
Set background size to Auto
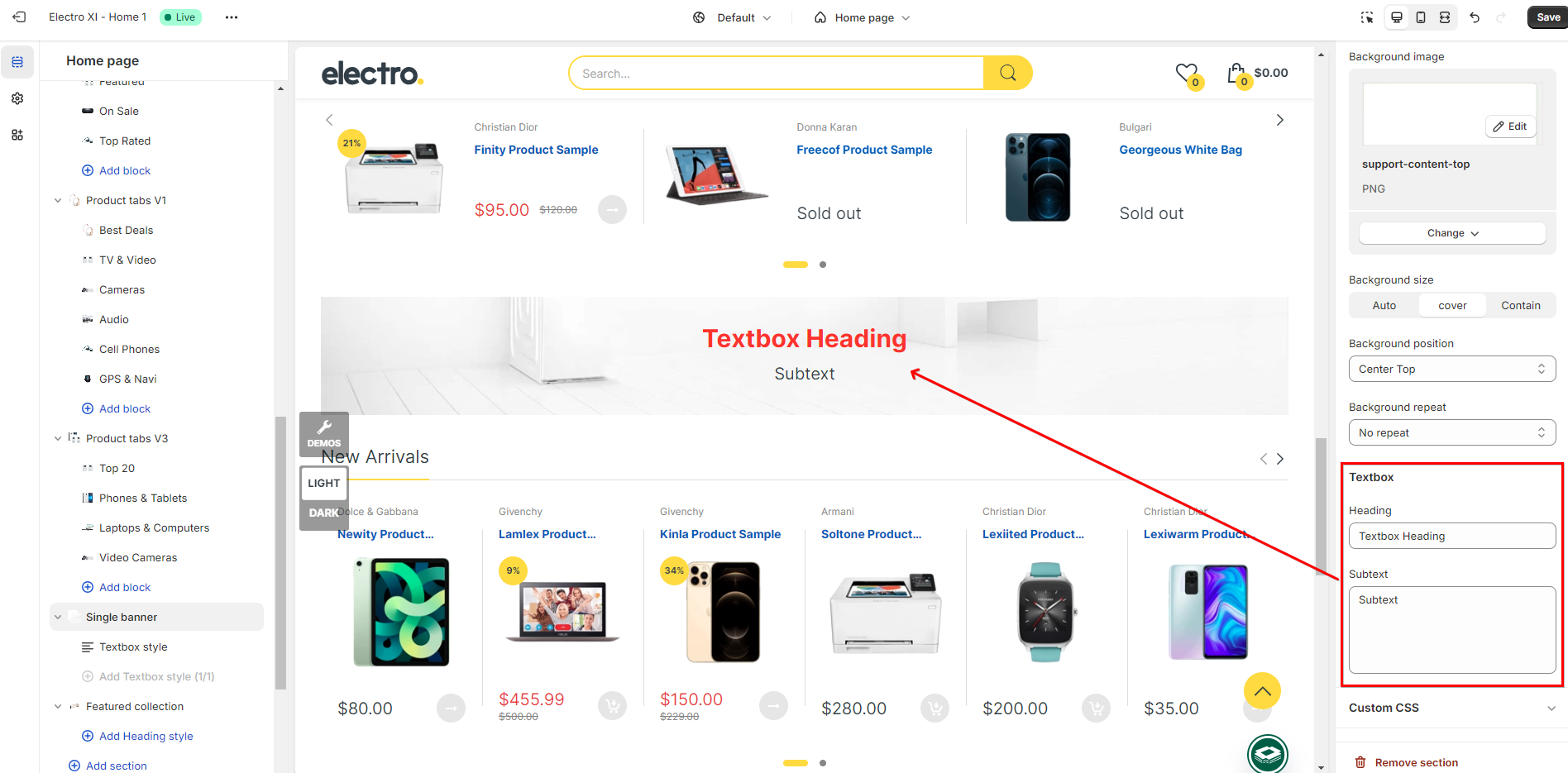[1384, 306]
